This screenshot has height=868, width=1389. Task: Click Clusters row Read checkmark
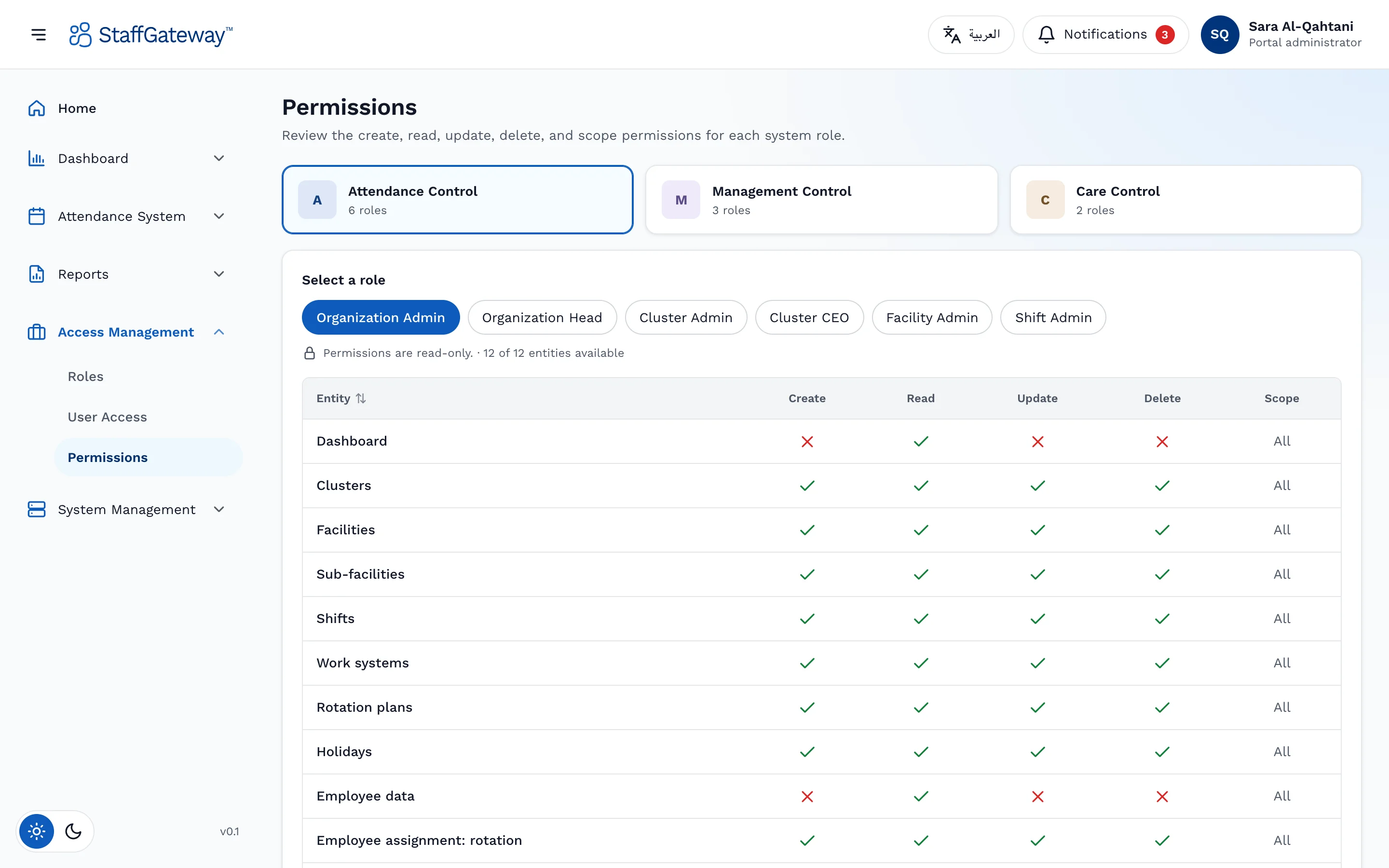pyautogui.click(x=921, y=486)
